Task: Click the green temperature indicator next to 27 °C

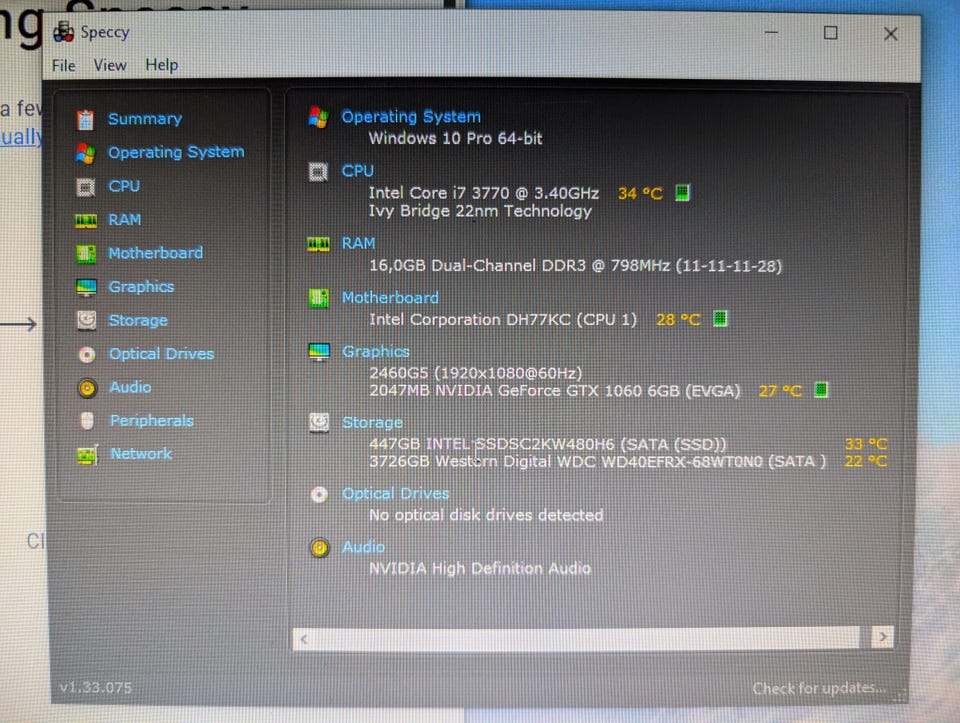Action: pyautogui.click(x=821, y=389)
